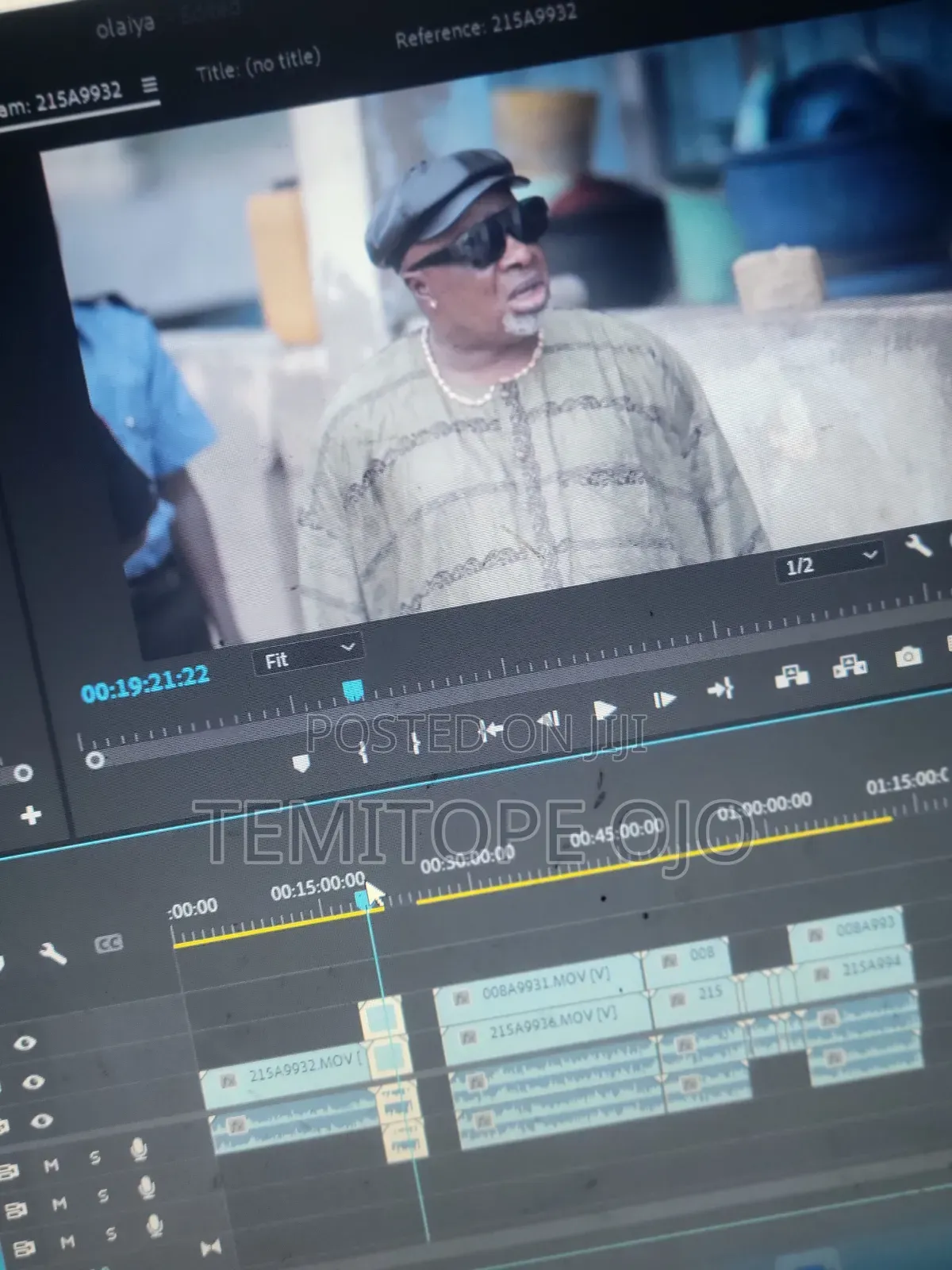Image resolution: width=952 pixels, height=1270 pixels.
Task: Click the Go to In icon
Action: point(491,730)
